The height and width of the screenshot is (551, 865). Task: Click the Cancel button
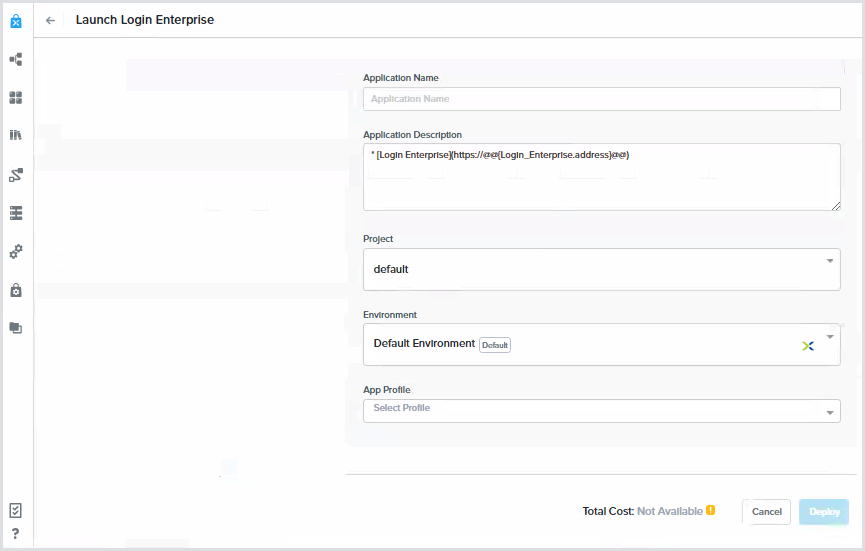[766, 512]
